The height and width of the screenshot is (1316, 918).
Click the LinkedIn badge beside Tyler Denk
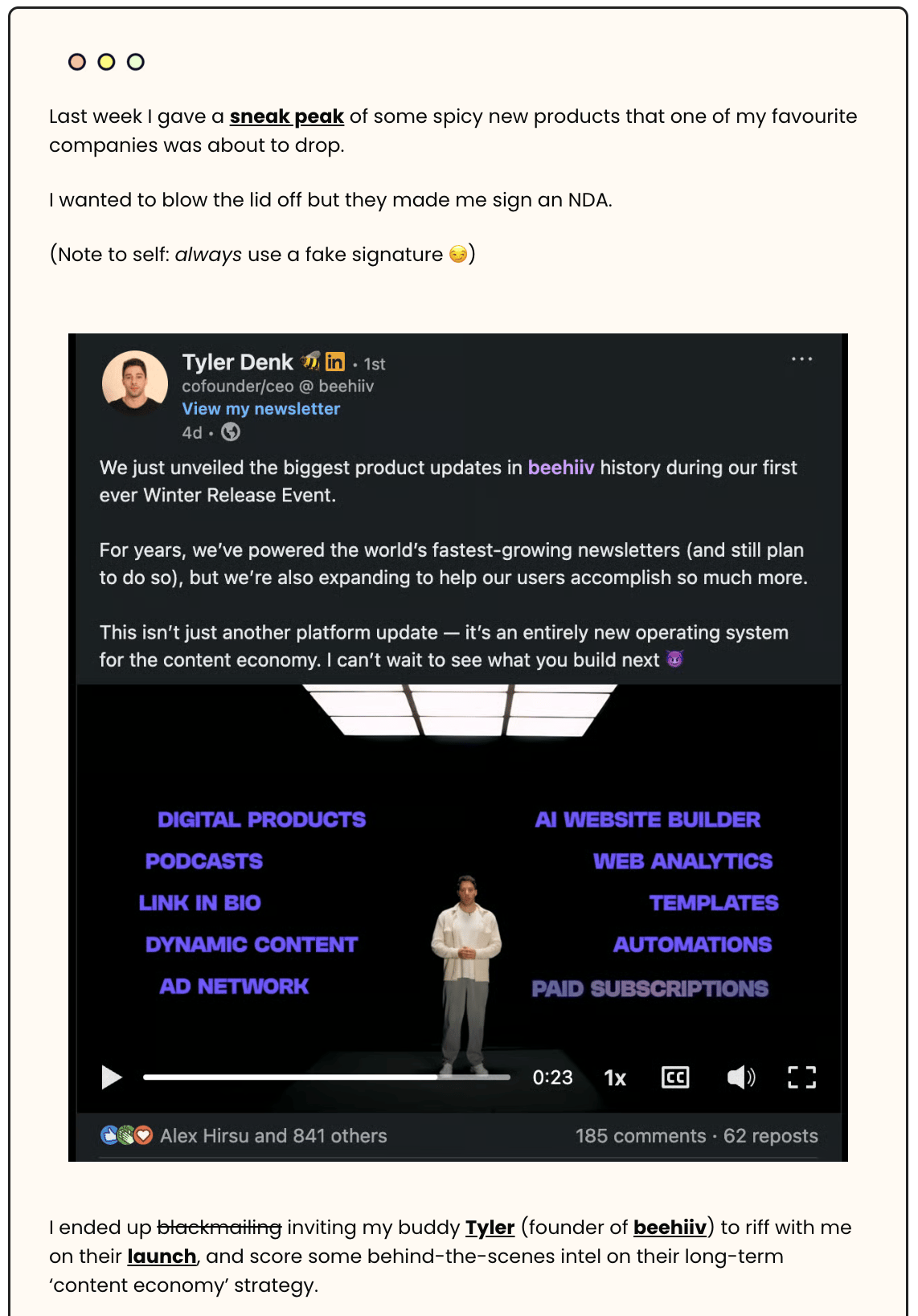point(335,362)
